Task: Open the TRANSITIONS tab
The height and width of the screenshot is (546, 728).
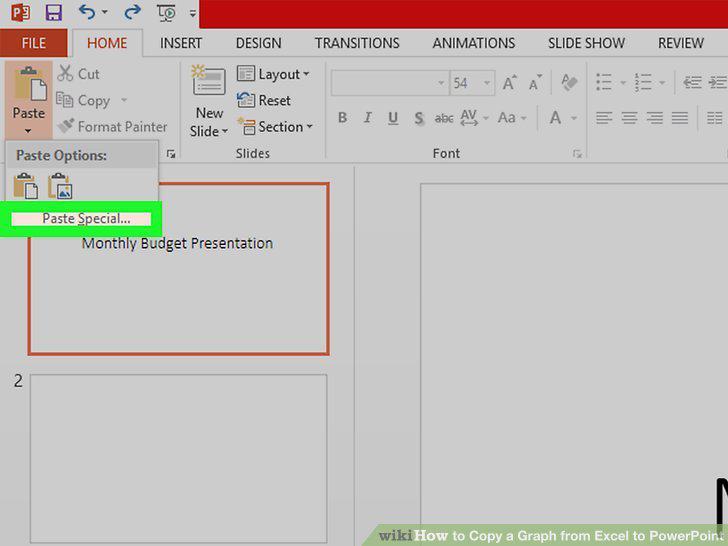Action: coord(357,43)
